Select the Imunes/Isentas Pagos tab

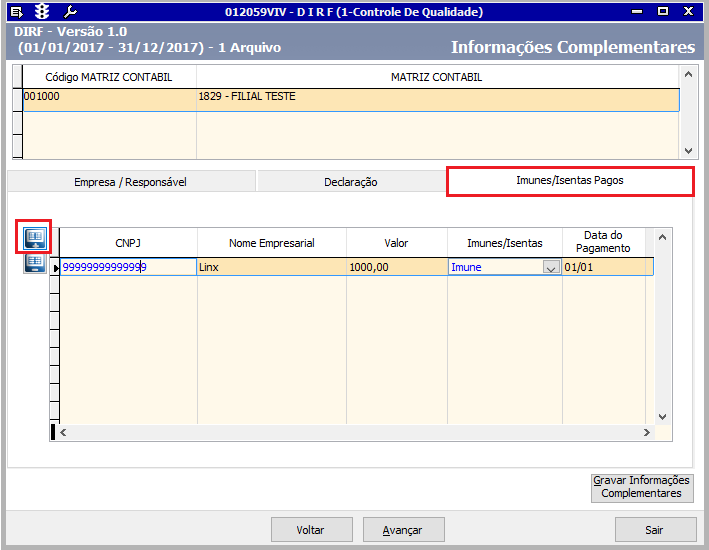[570, 180]
